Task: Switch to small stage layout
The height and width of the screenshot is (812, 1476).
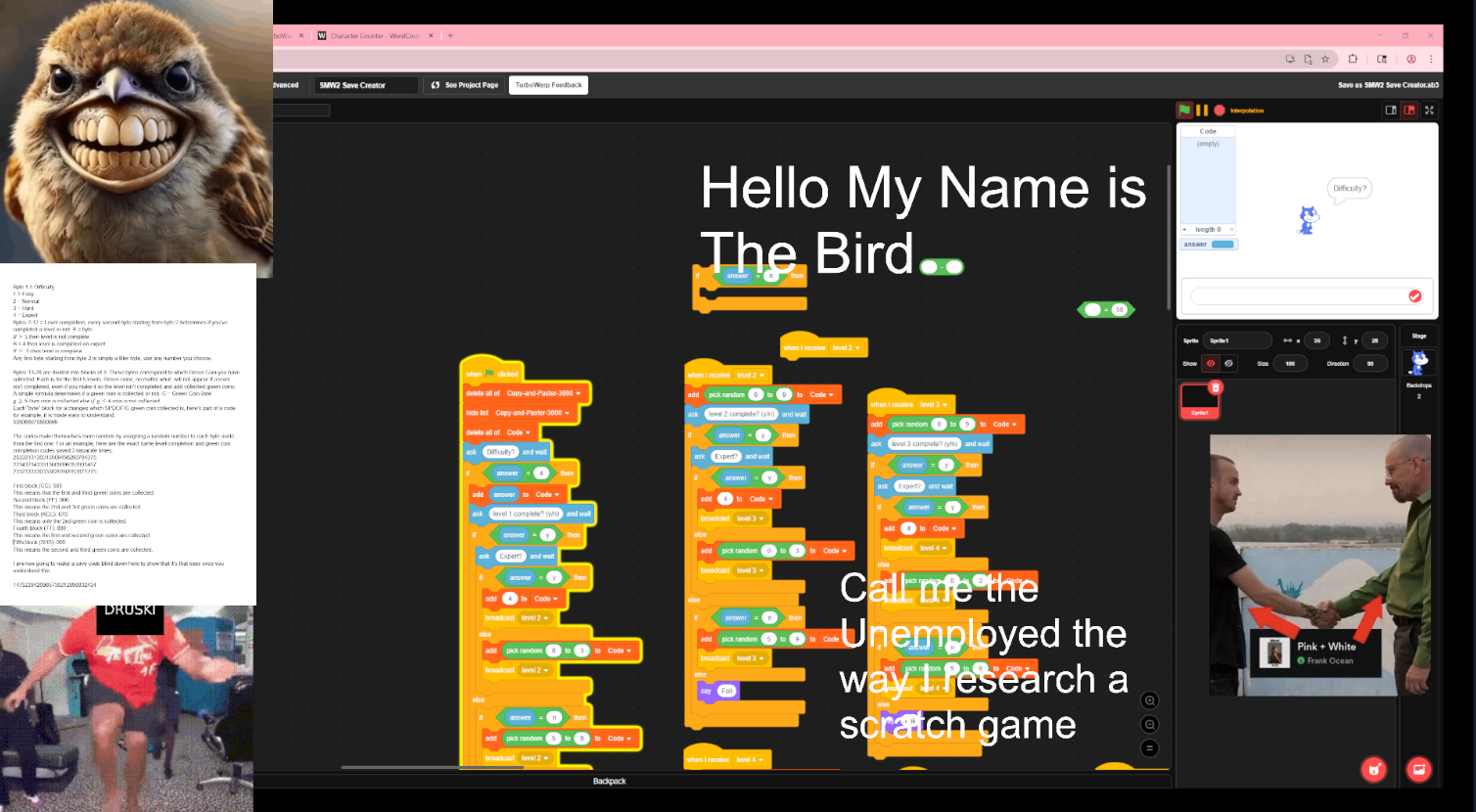Action: (1391, 111)
